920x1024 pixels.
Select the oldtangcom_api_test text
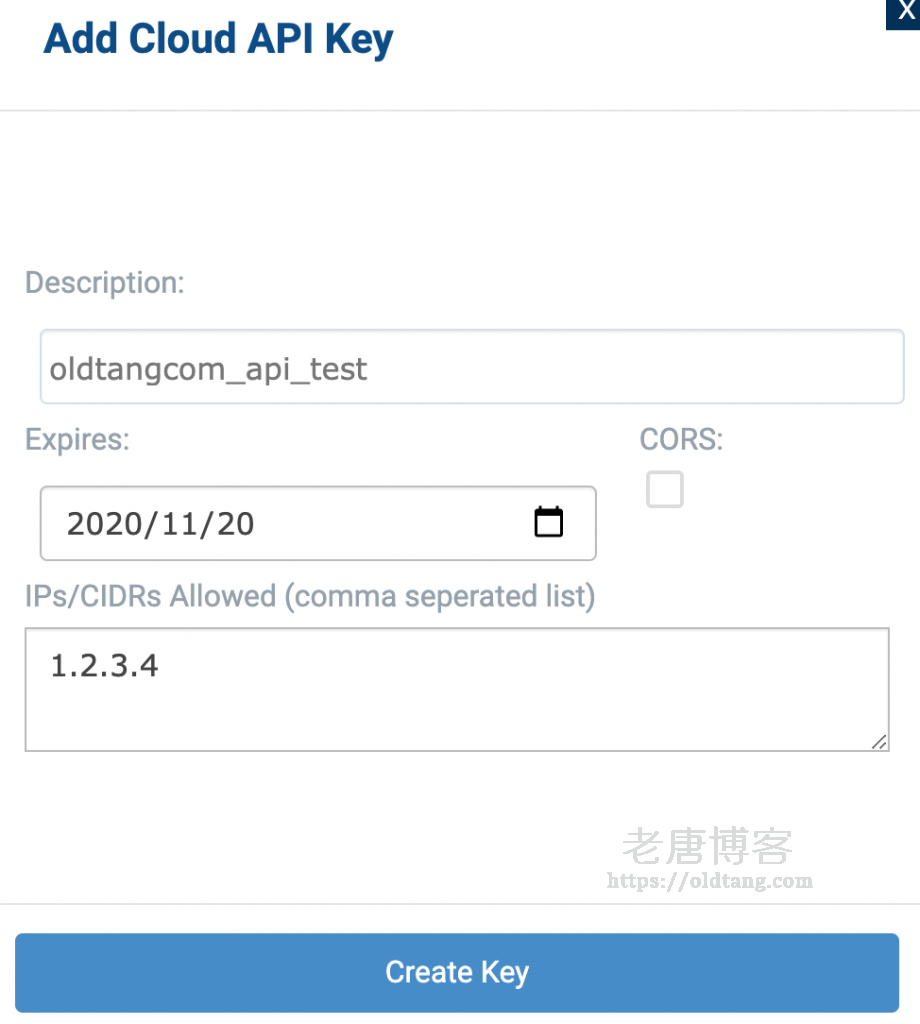click(209, 369)
